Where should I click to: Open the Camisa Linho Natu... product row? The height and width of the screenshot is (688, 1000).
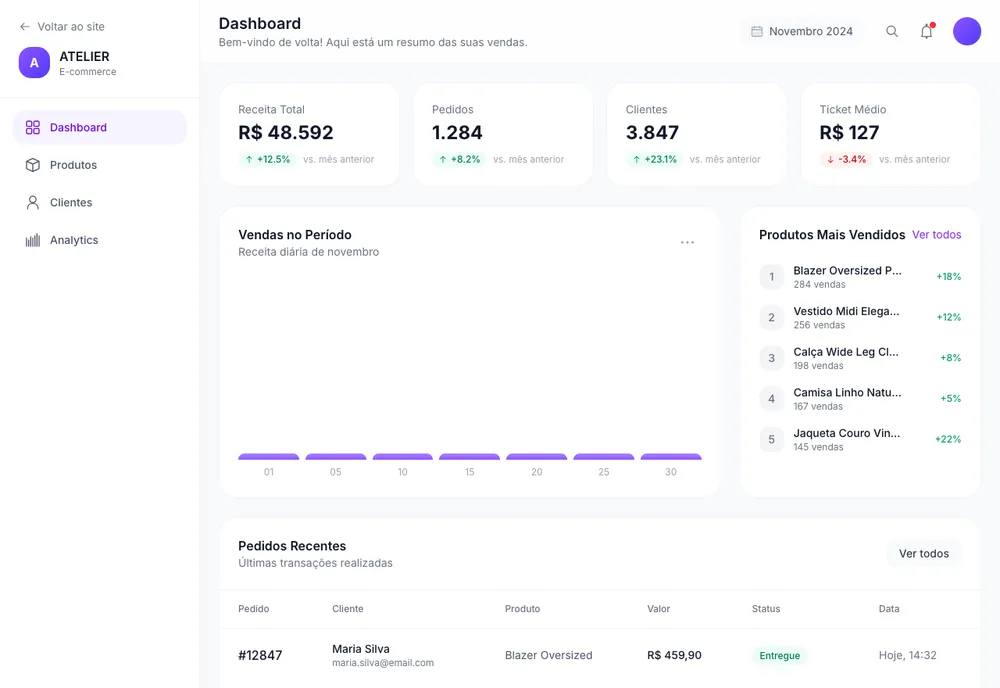860,399
